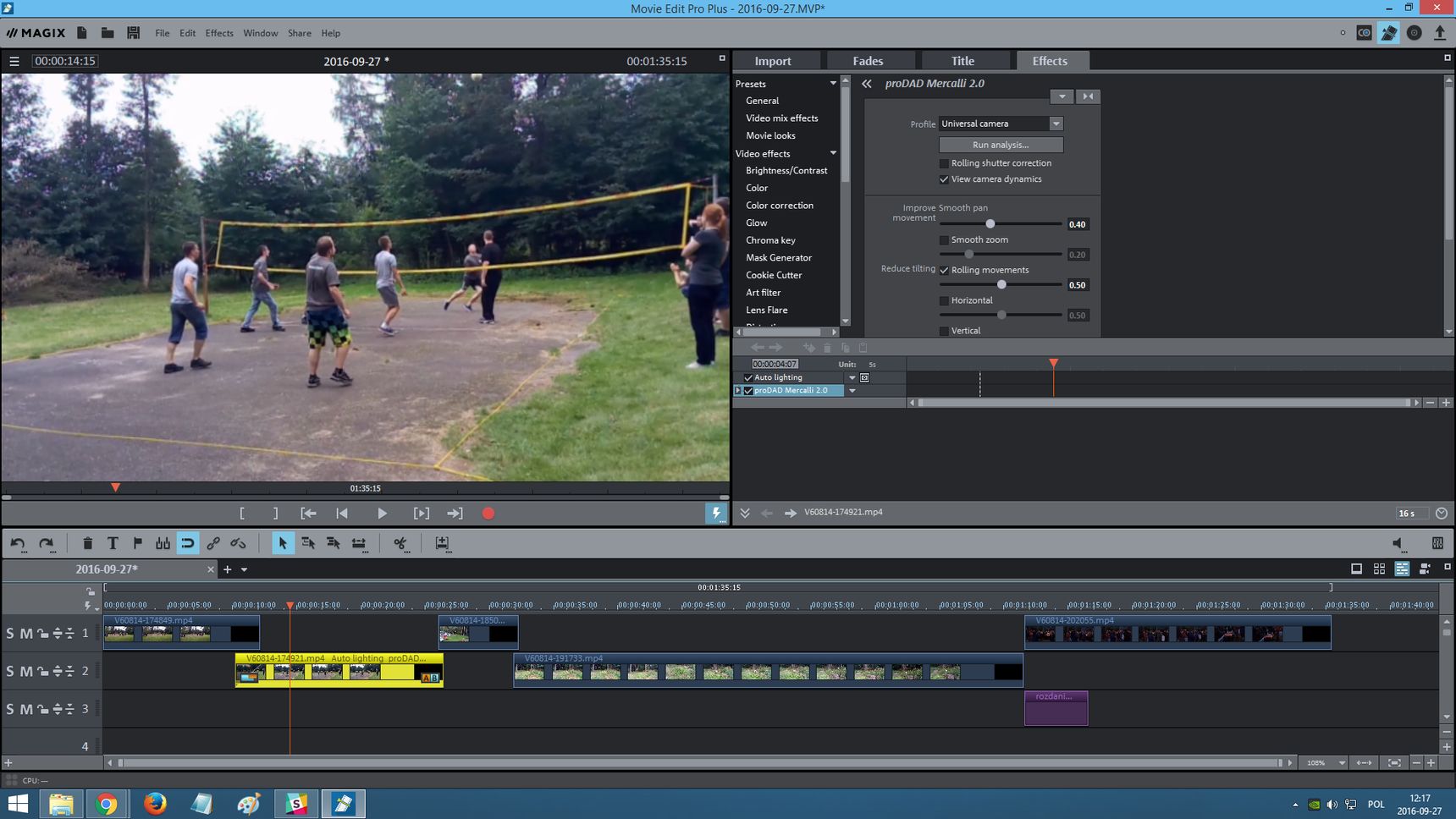1456x819 pixels.
Task: Expand proDAD Mercalli 2.0 keyframe row triangle
Action: coord(738,390)
